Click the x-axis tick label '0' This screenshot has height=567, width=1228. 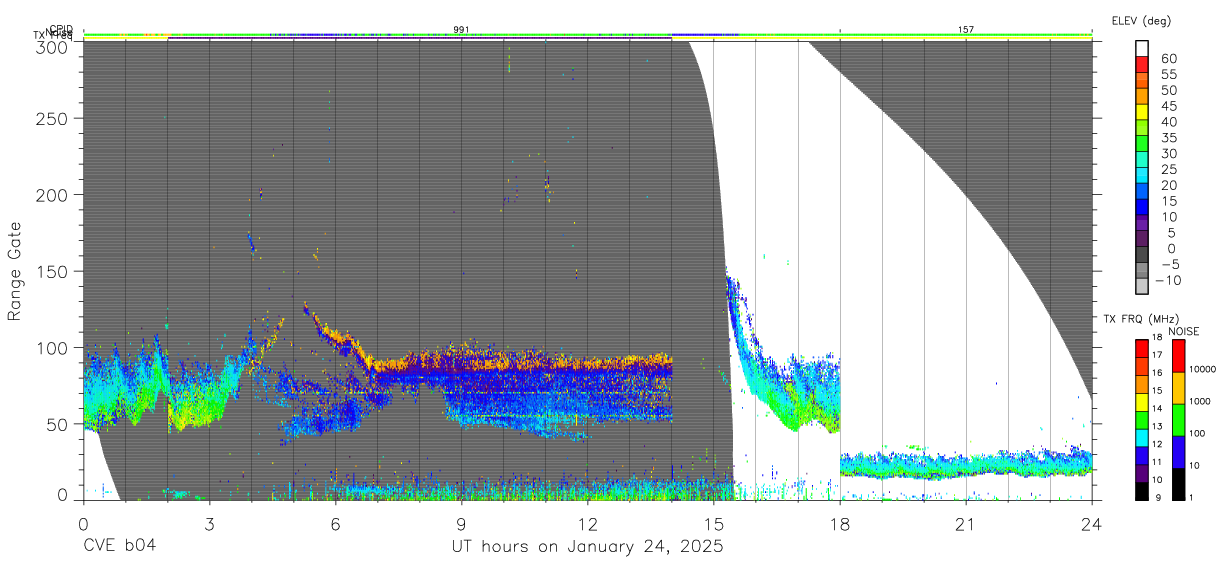click(83, 523)
